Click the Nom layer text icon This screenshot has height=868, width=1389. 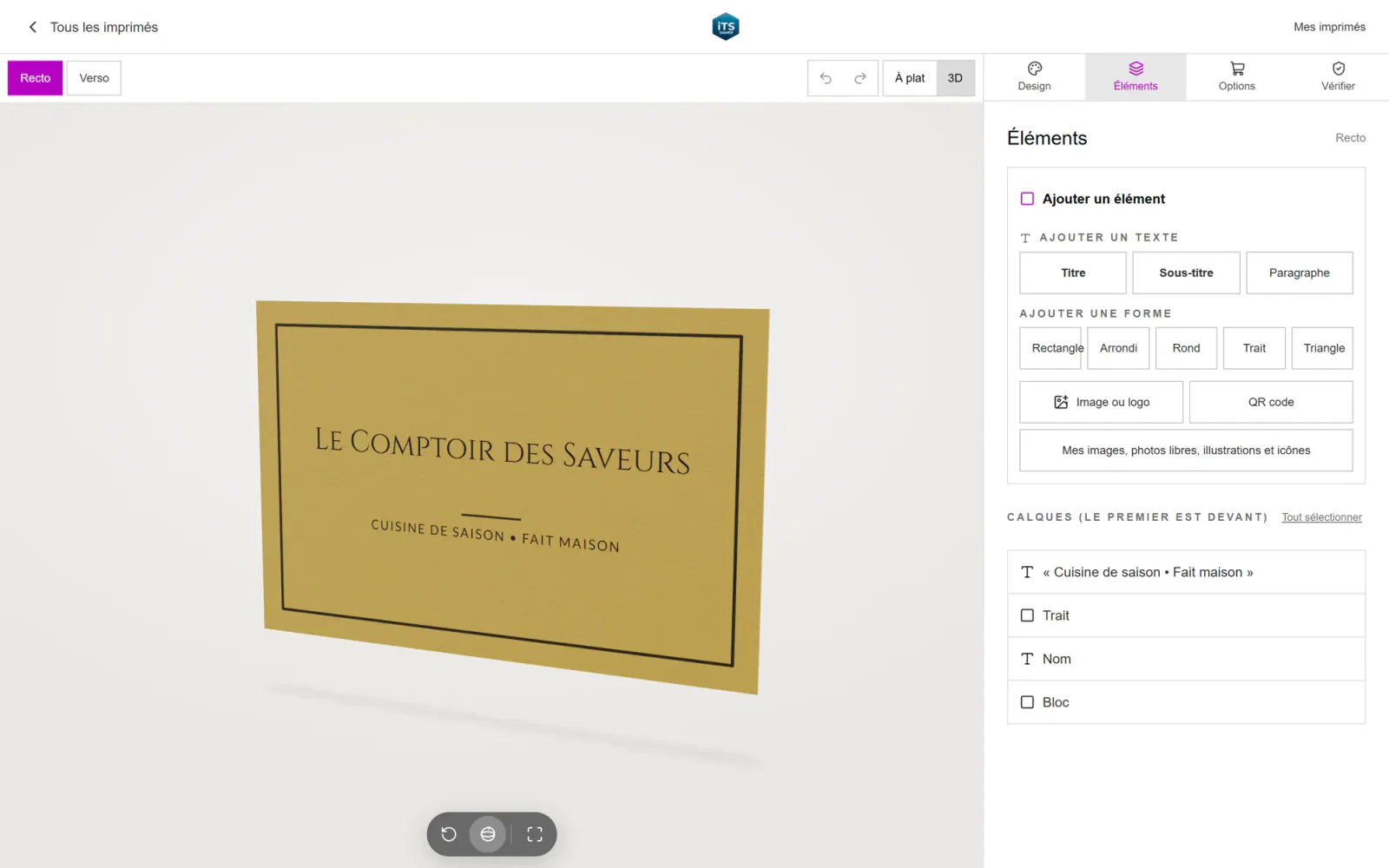coord(1027,659)
